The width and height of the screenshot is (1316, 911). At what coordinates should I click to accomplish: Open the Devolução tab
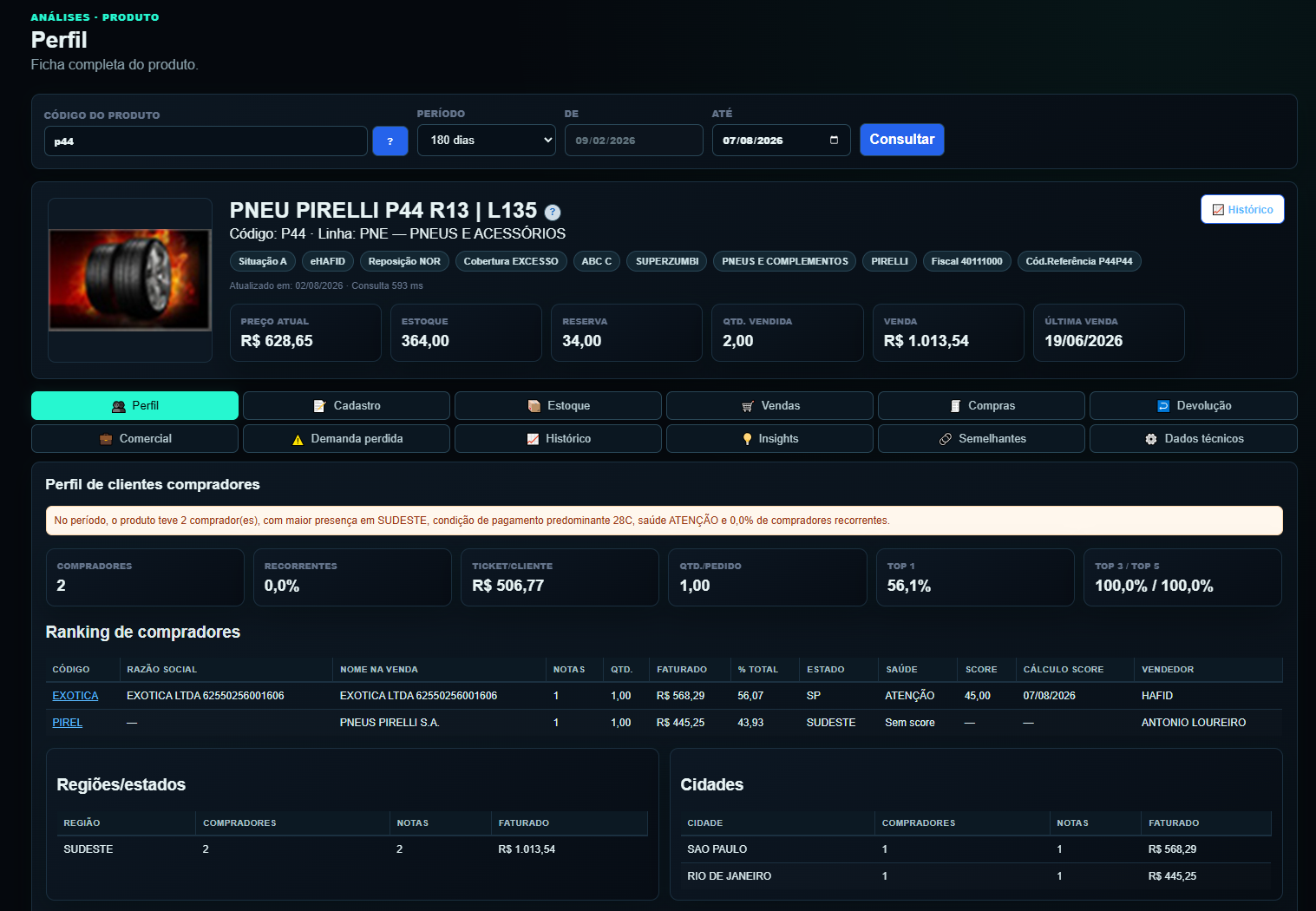pos(1194,406)
